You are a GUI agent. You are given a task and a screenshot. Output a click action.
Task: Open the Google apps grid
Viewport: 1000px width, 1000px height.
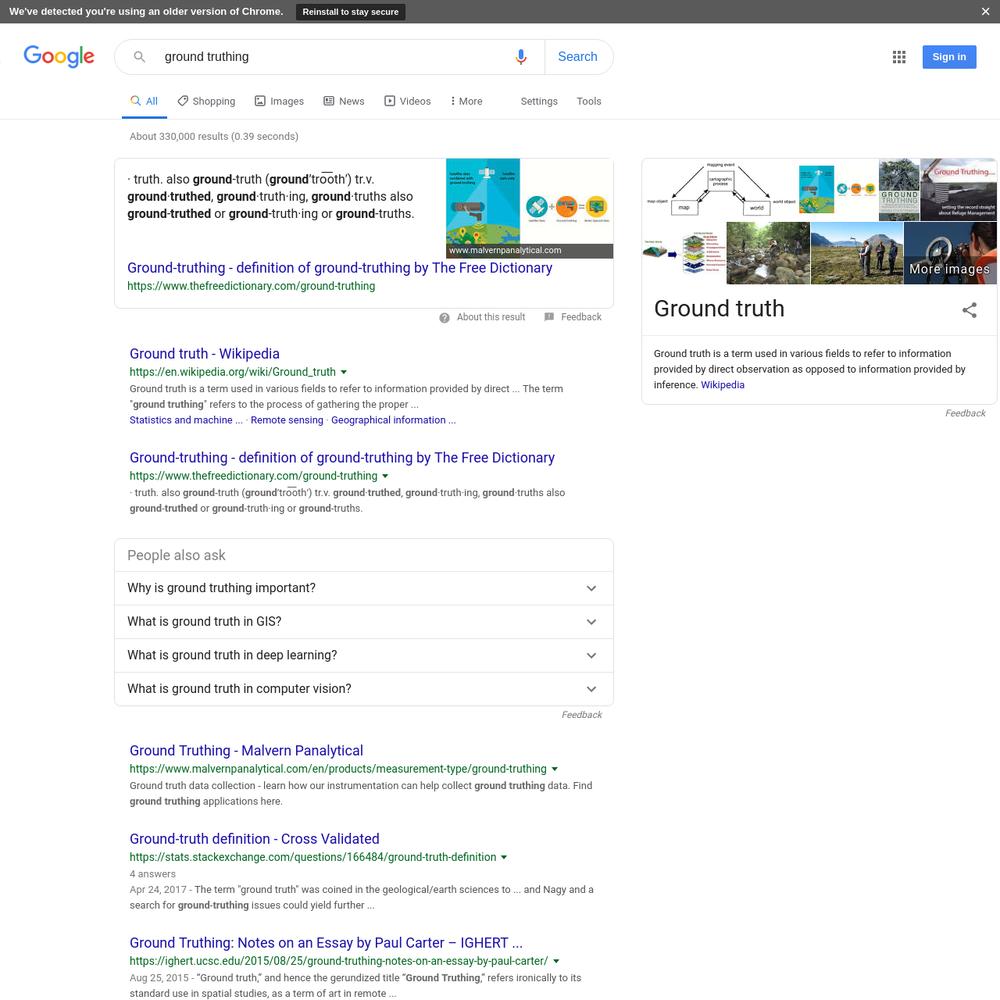coord(899,57)
